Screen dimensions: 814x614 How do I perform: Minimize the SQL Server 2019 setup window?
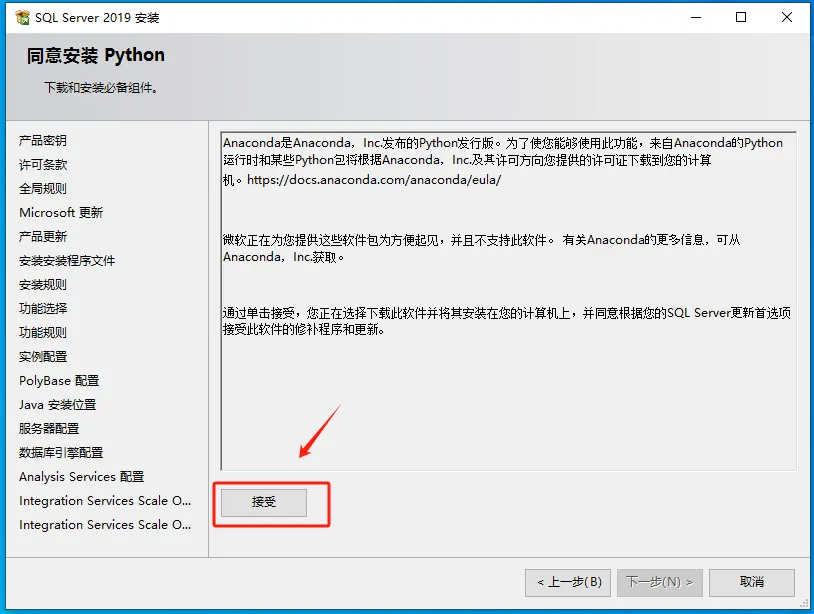click(696, 18)
